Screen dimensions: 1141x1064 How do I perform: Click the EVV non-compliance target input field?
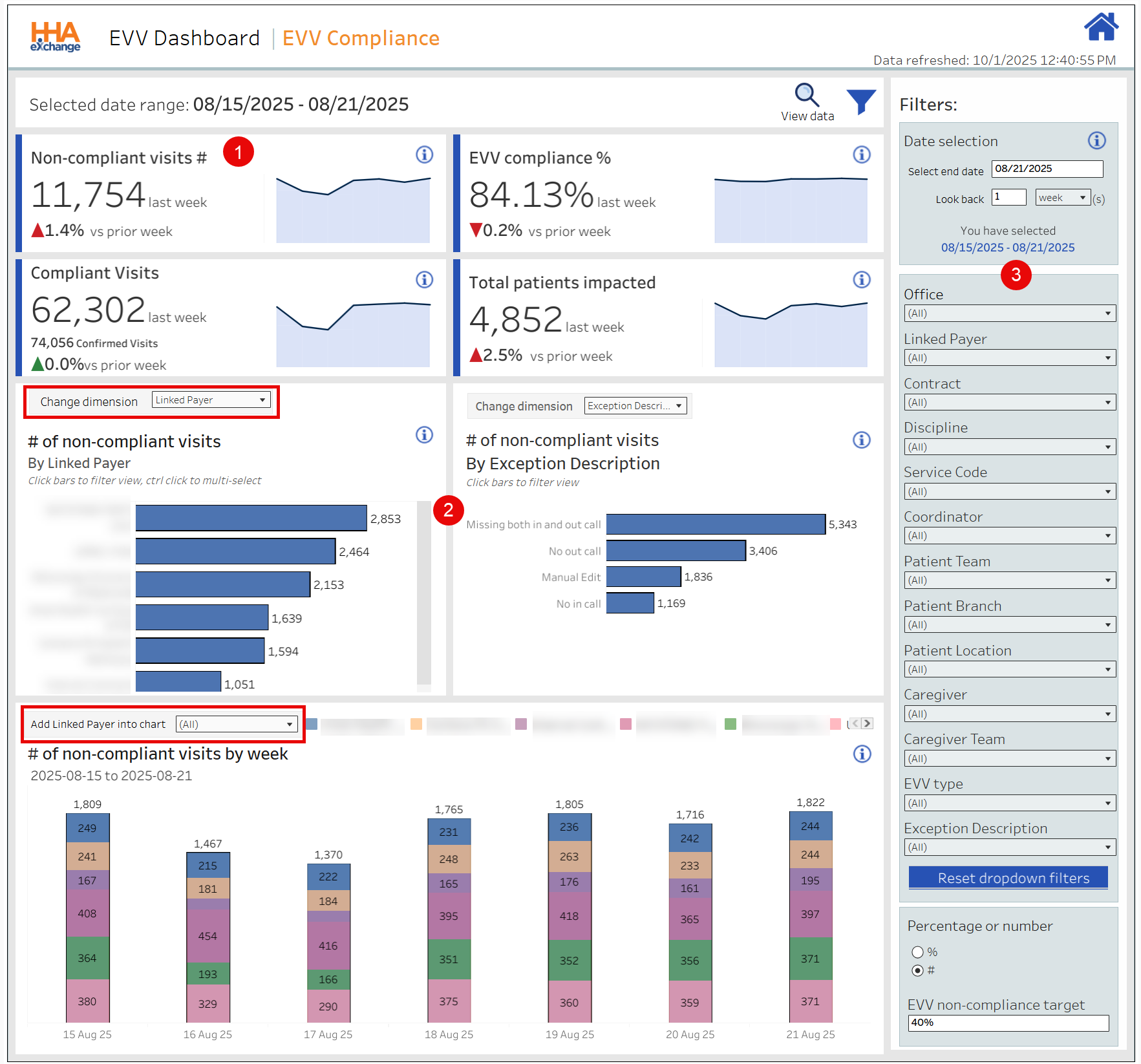(x=1008, y=1023)
